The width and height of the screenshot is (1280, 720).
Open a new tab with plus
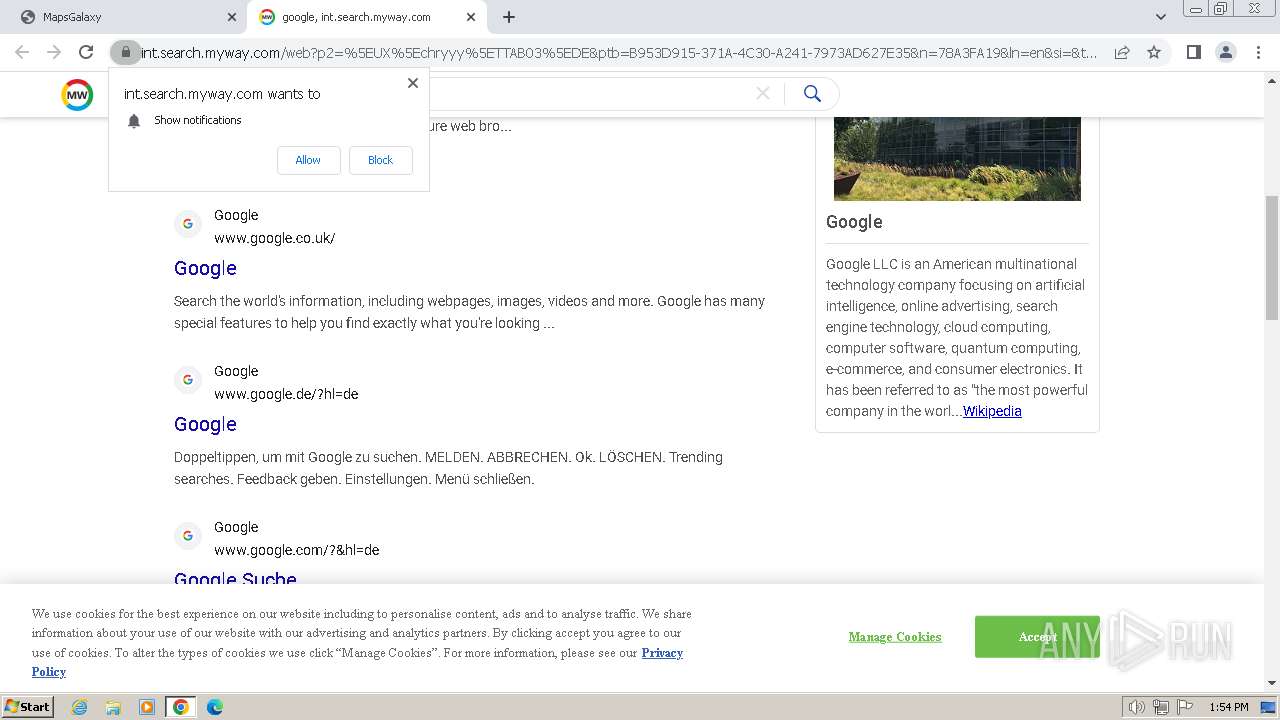click(x=509, y=17)
